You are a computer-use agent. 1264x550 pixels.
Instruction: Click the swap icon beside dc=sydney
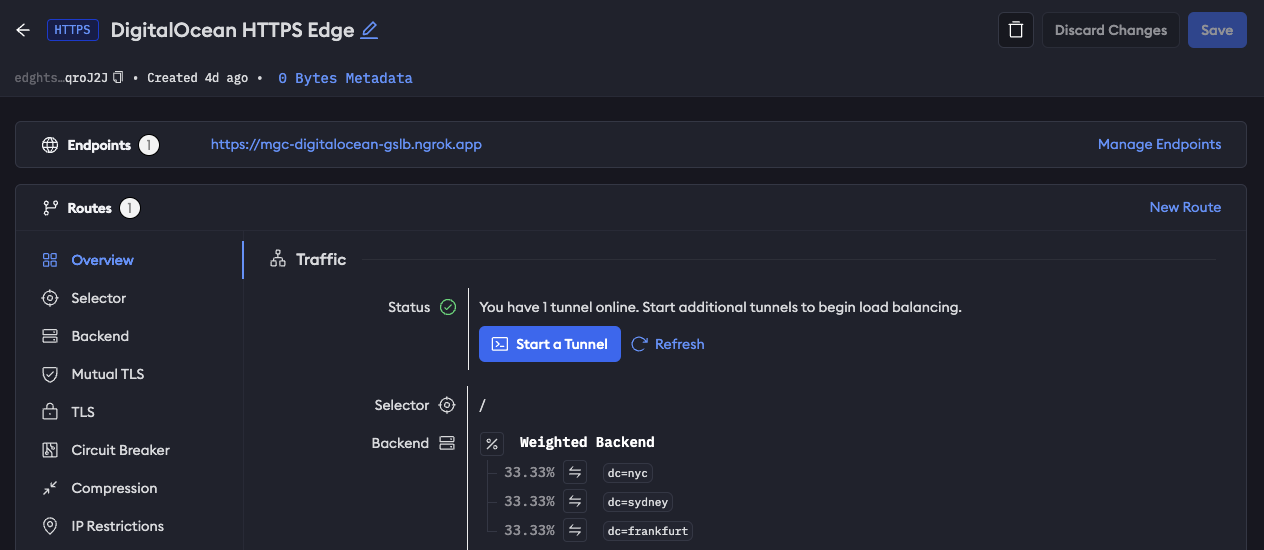point(575,501)
